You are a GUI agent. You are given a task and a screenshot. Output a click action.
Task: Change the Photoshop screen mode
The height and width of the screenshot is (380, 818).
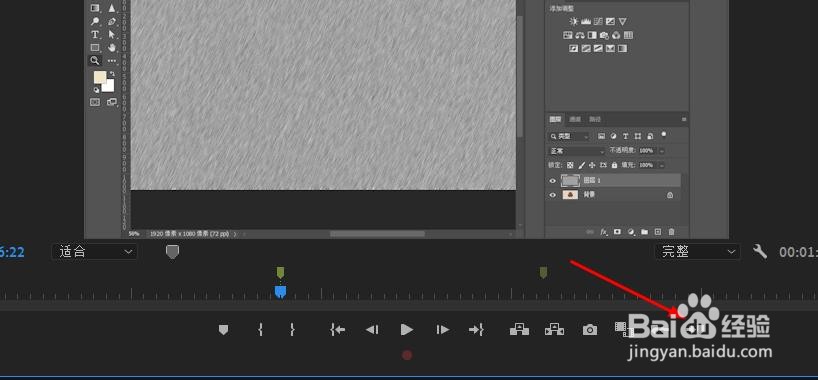pyautogui.click(x=112, y=102)
